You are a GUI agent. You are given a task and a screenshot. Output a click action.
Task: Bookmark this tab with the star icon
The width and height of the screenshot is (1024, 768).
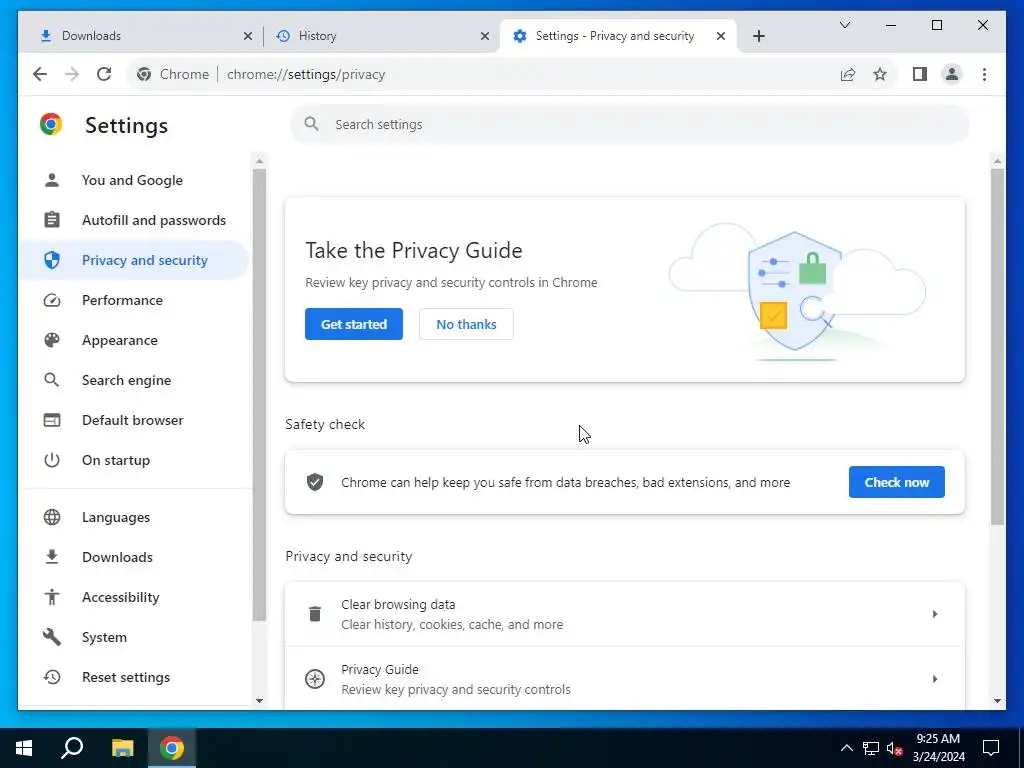click(x=880, y=74)
